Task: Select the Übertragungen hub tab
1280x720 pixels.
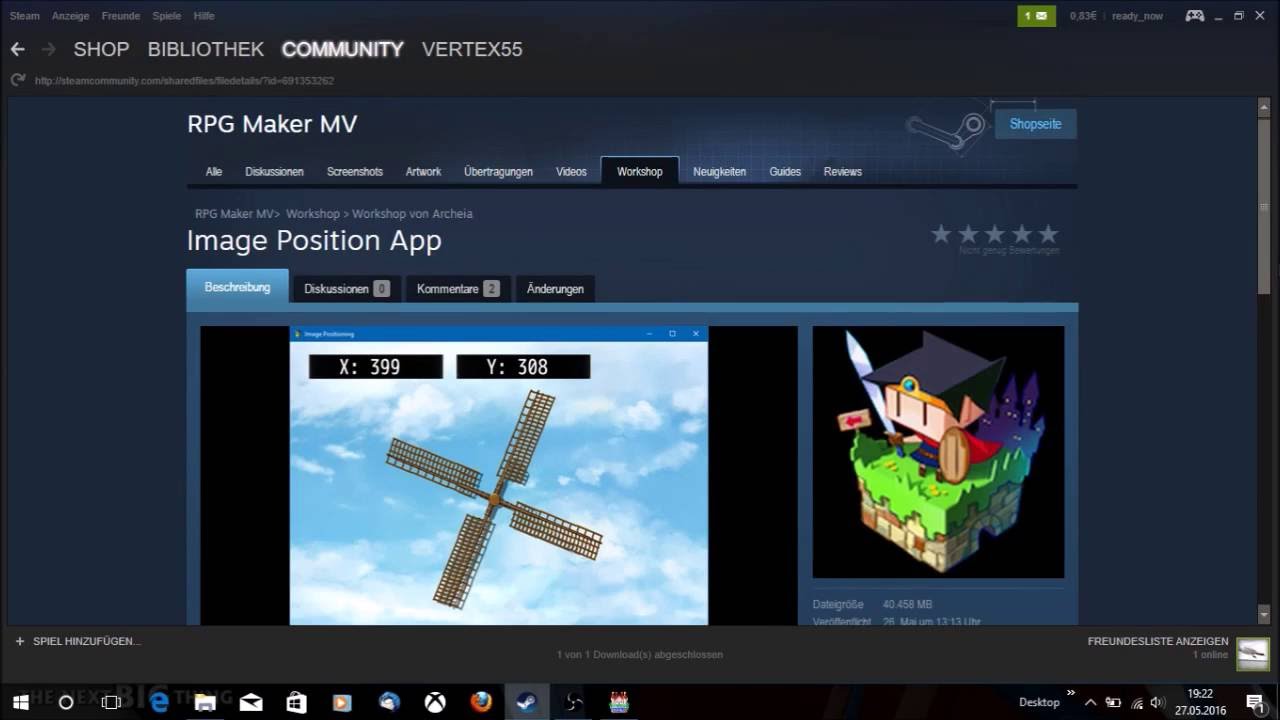Action: click(498, 172)
